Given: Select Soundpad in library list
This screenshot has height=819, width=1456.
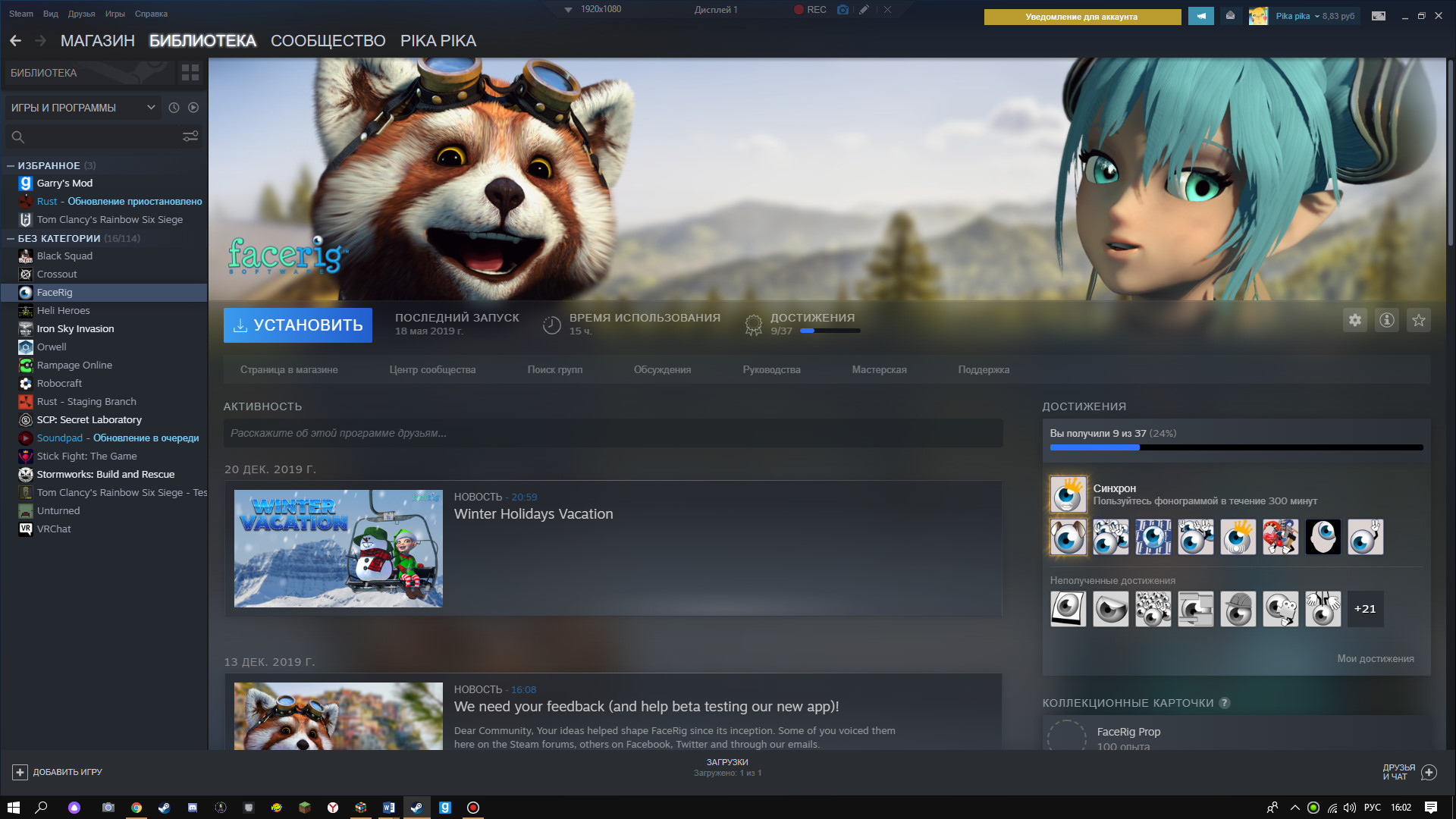Looking at the screenshot, I should [104, 438].
